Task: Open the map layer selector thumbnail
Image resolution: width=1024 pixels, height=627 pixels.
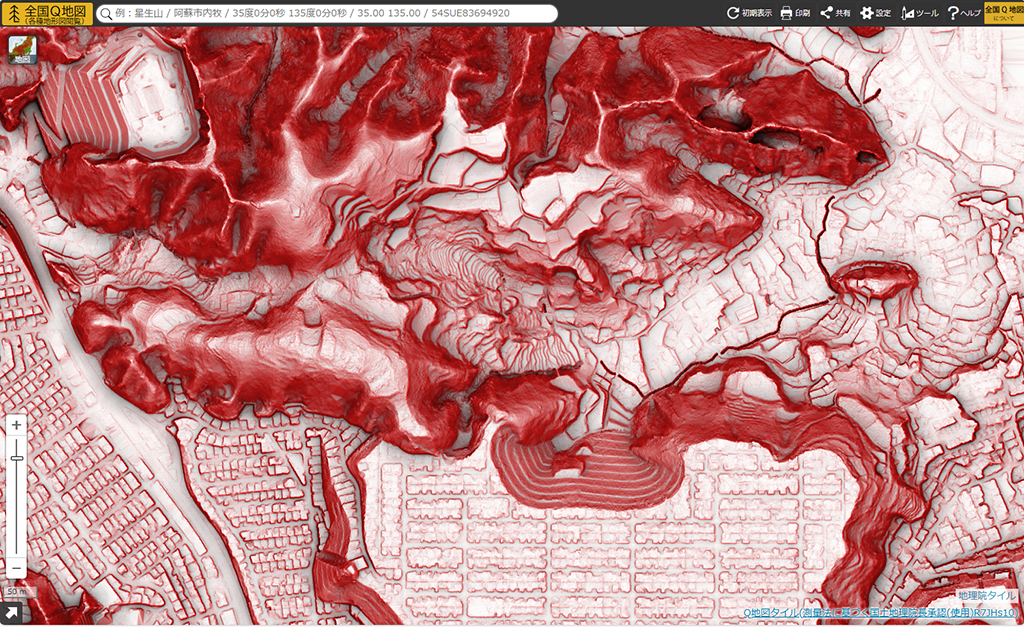Action: click(22, 50)
